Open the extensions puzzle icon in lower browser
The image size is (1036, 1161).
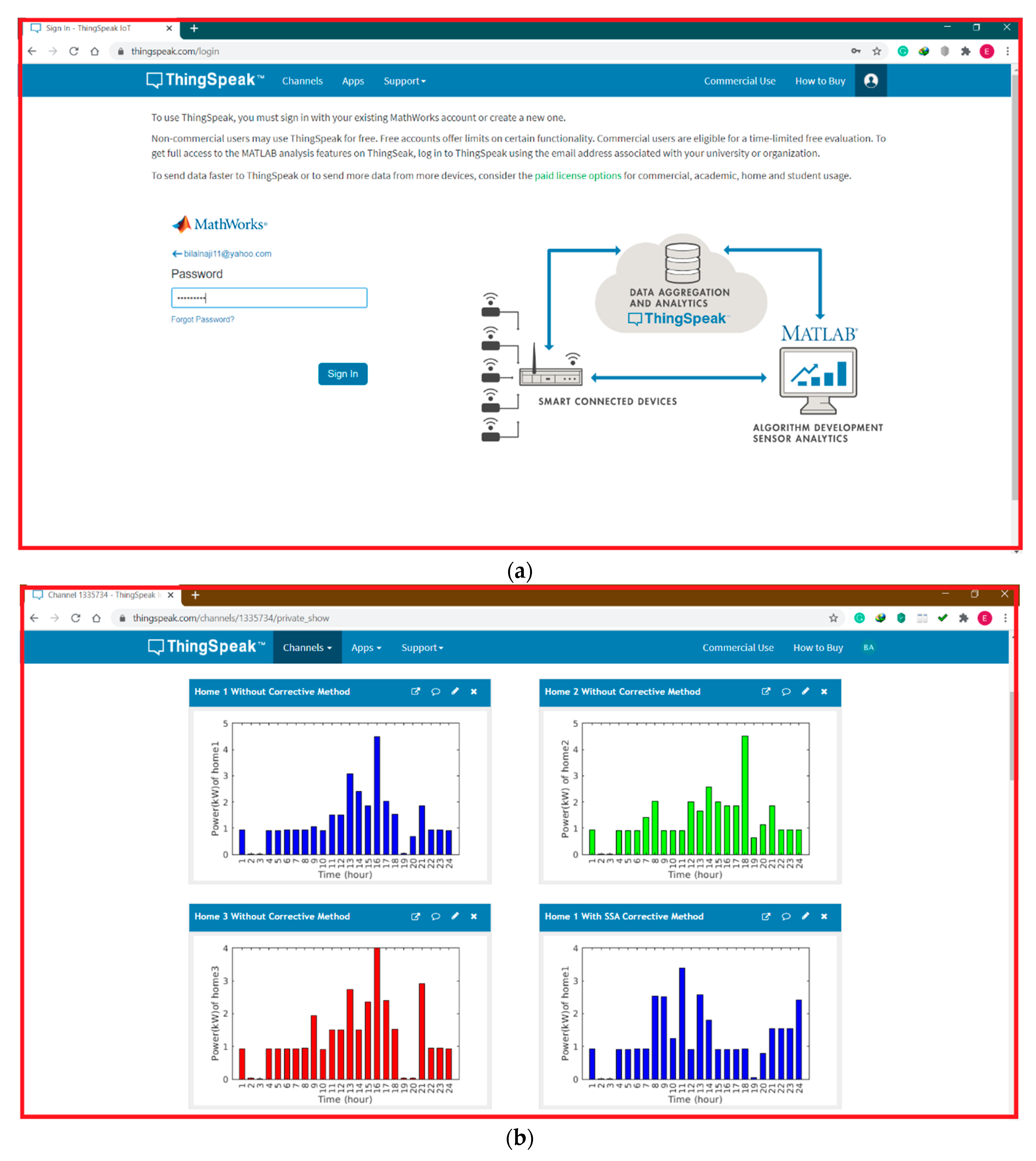pyautogui.click(x=963, y=618)
